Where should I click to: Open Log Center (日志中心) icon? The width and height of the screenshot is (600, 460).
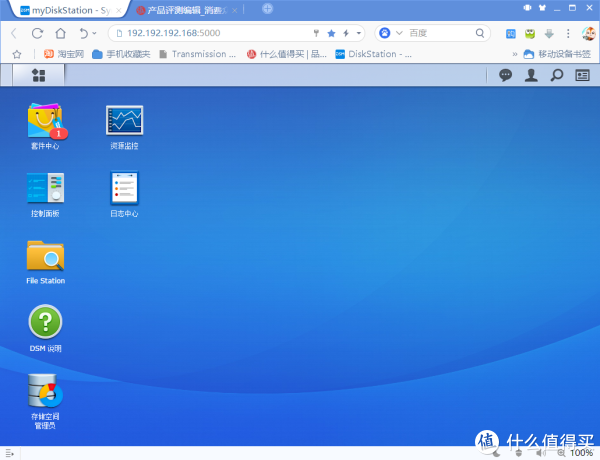tap(125, 189)
